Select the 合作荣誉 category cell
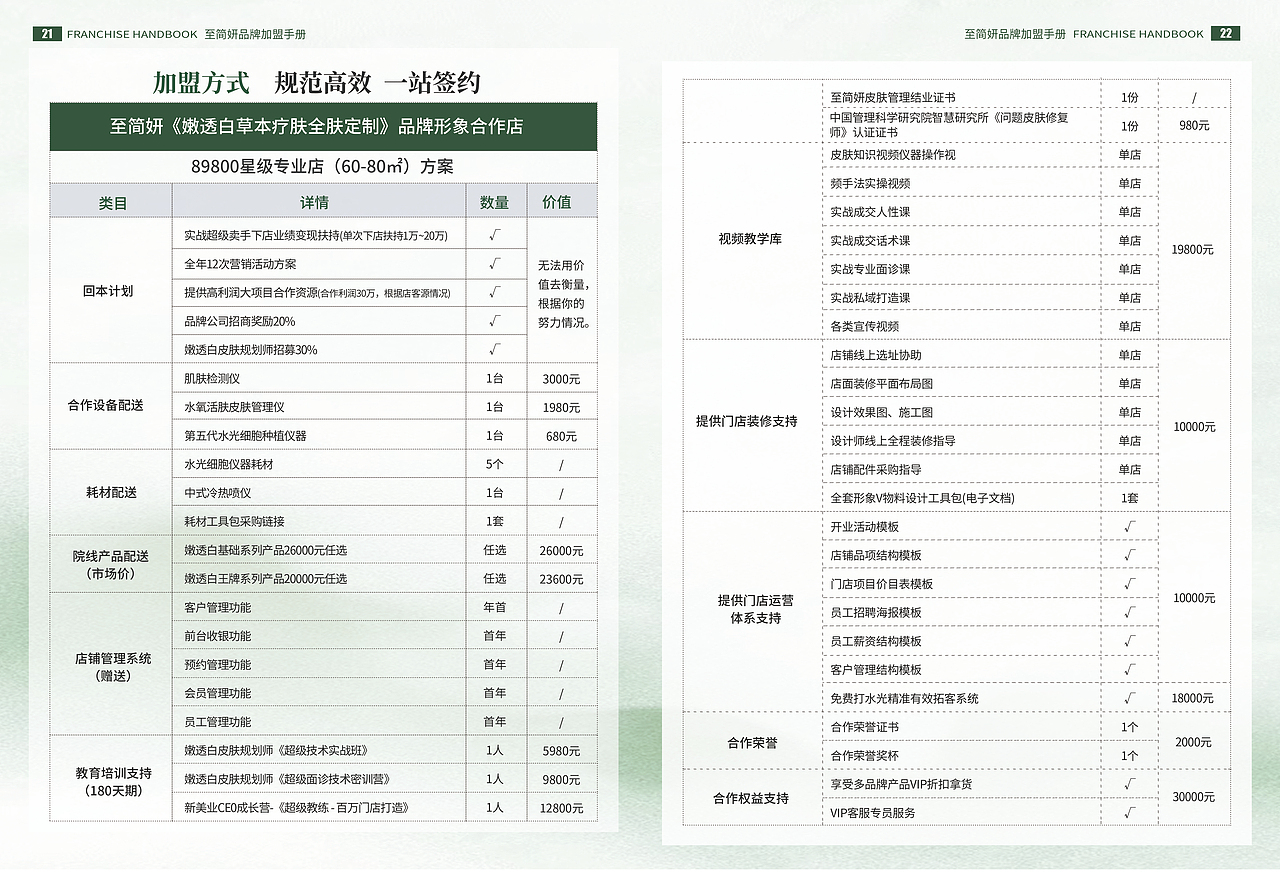1280x874 pixels. click(x=751, y=743)
